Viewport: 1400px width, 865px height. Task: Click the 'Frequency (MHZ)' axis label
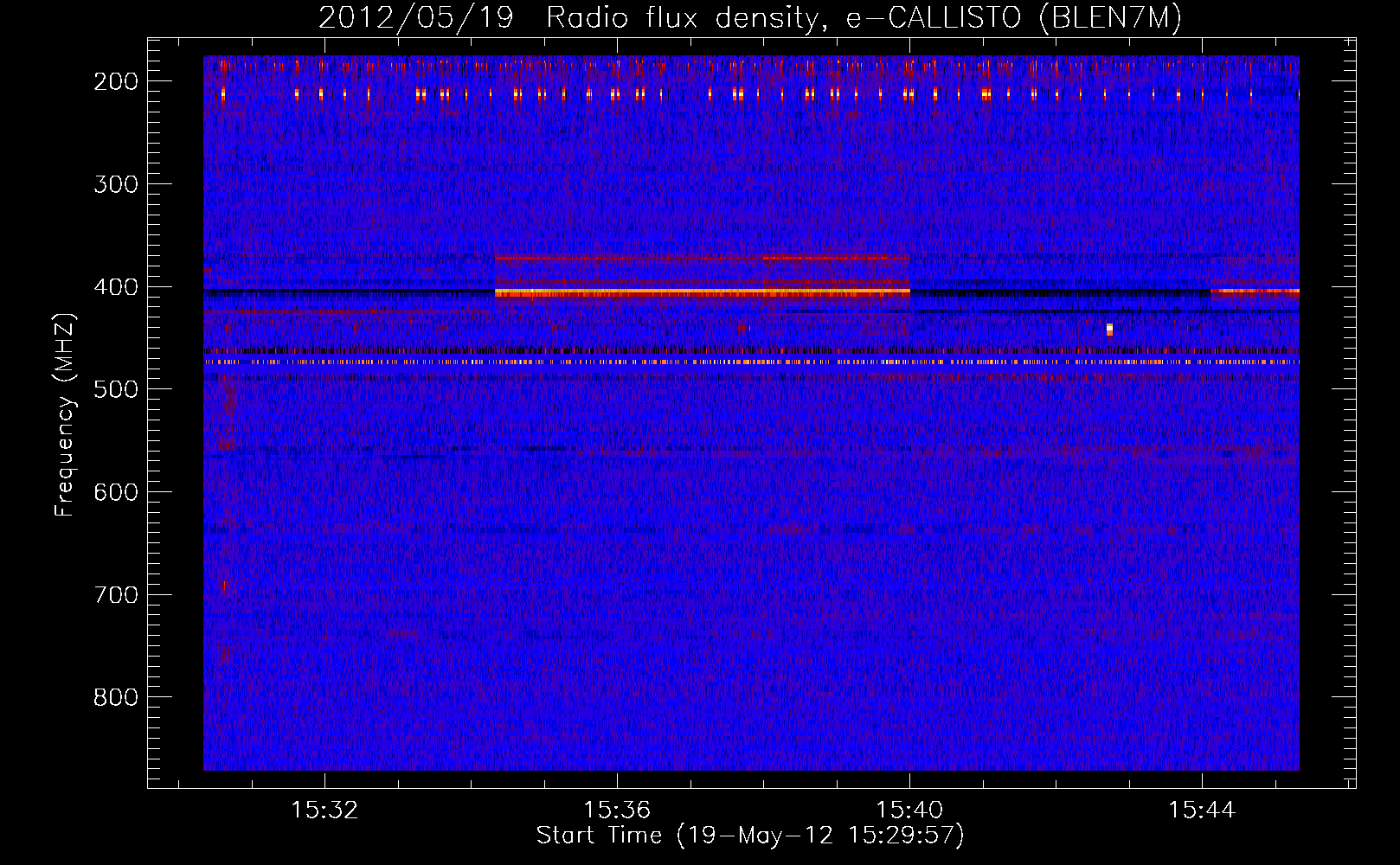[66, 414]
